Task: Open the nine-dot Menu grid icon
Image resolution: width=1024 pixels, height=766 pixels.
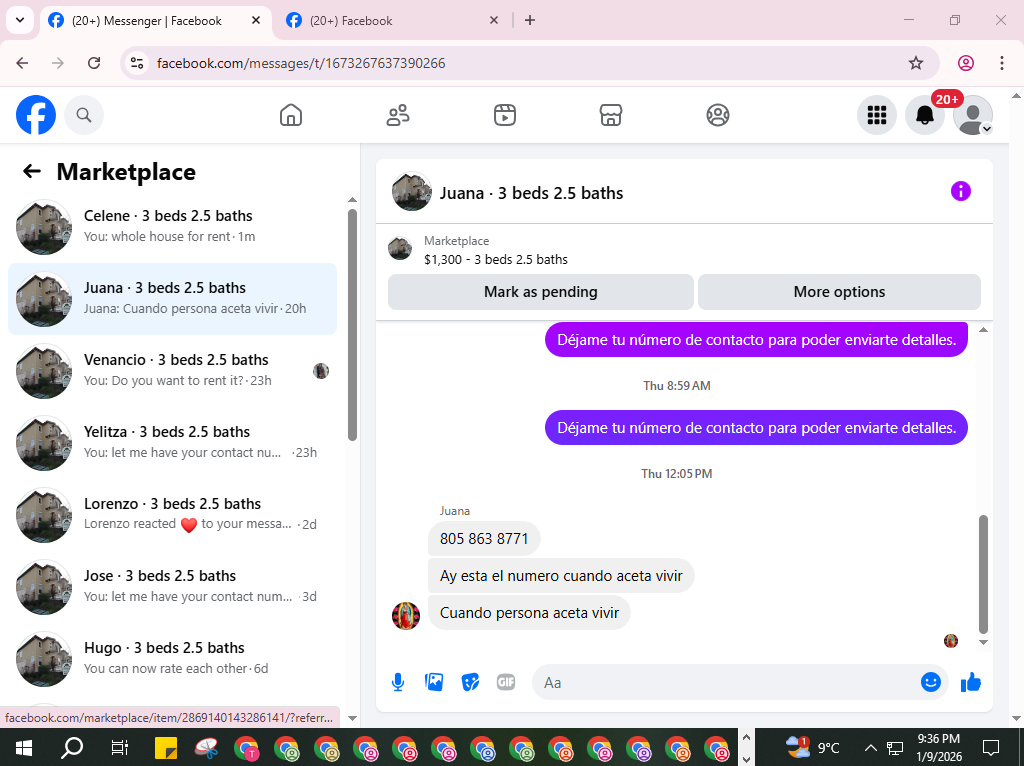Action: coord(876,115)
